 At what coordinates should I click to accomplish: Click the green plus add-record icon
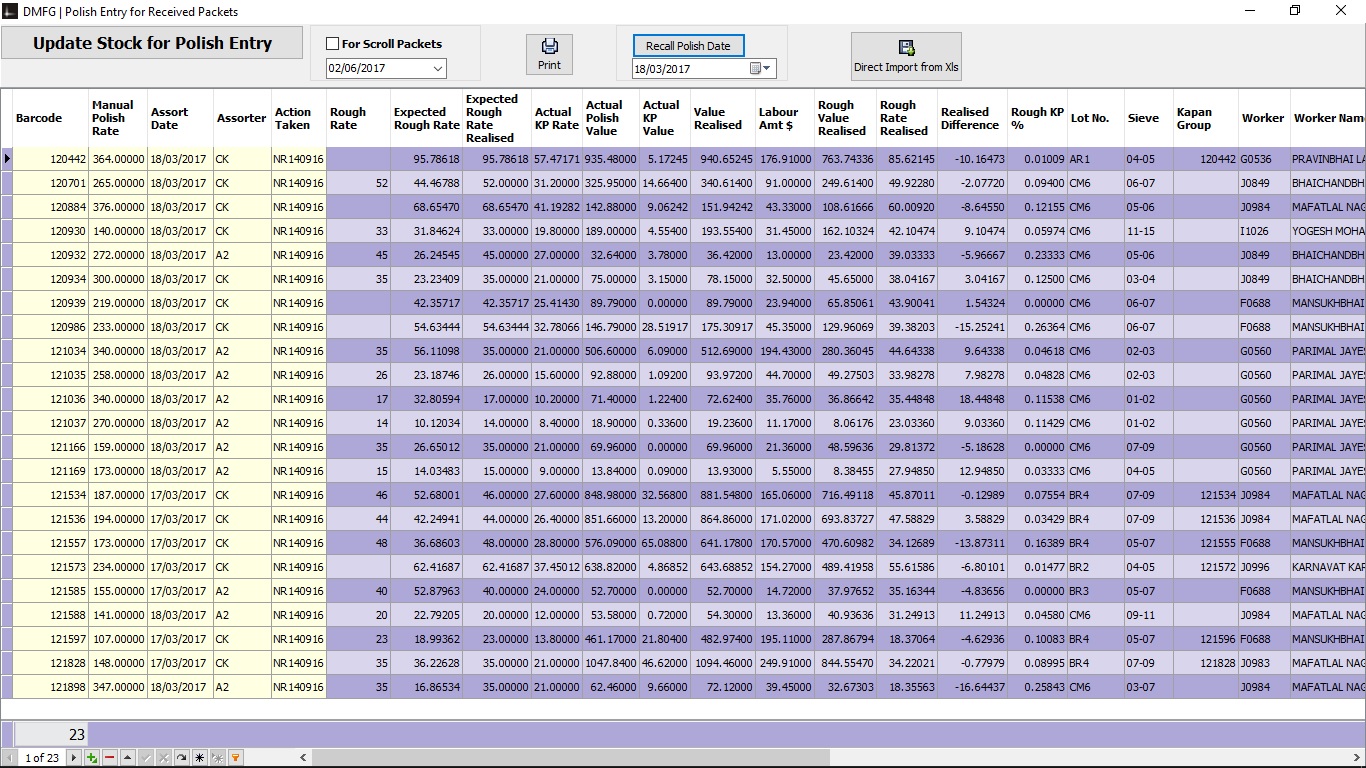[92, 757]
